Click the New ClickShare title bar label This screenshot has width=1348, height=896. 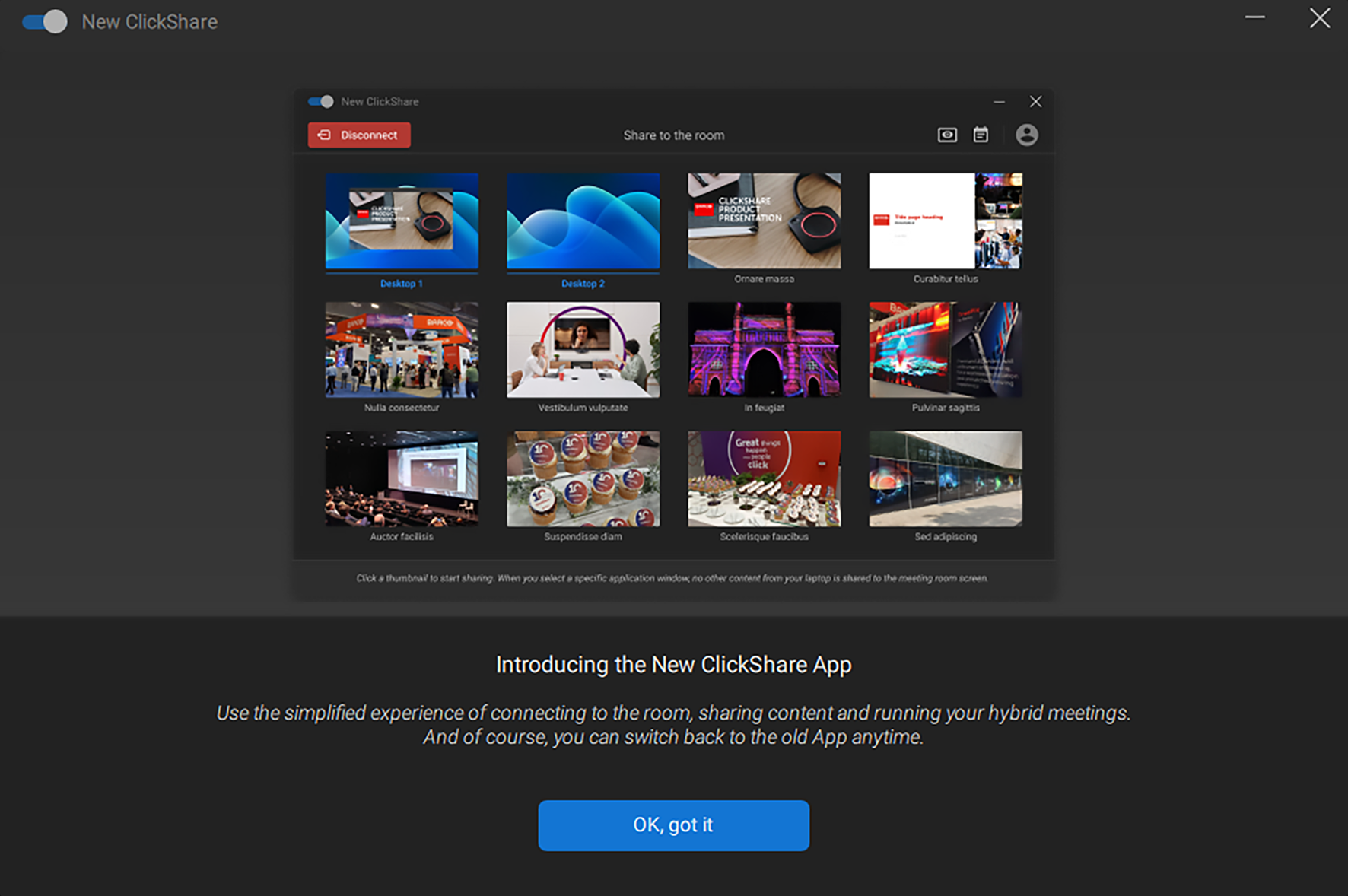tap(150, 22)
